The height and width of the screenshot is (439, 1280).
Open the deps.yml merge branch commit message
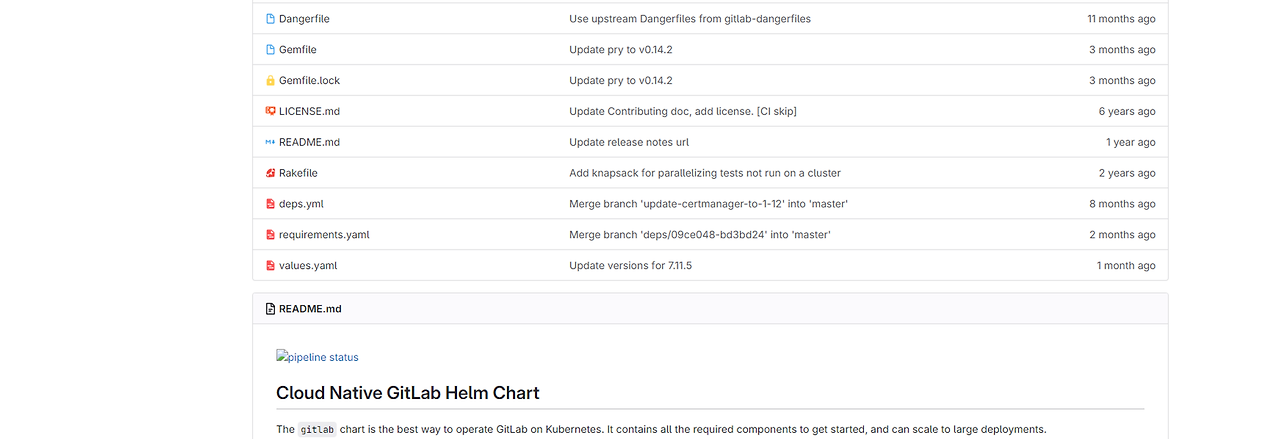(709, 204)
